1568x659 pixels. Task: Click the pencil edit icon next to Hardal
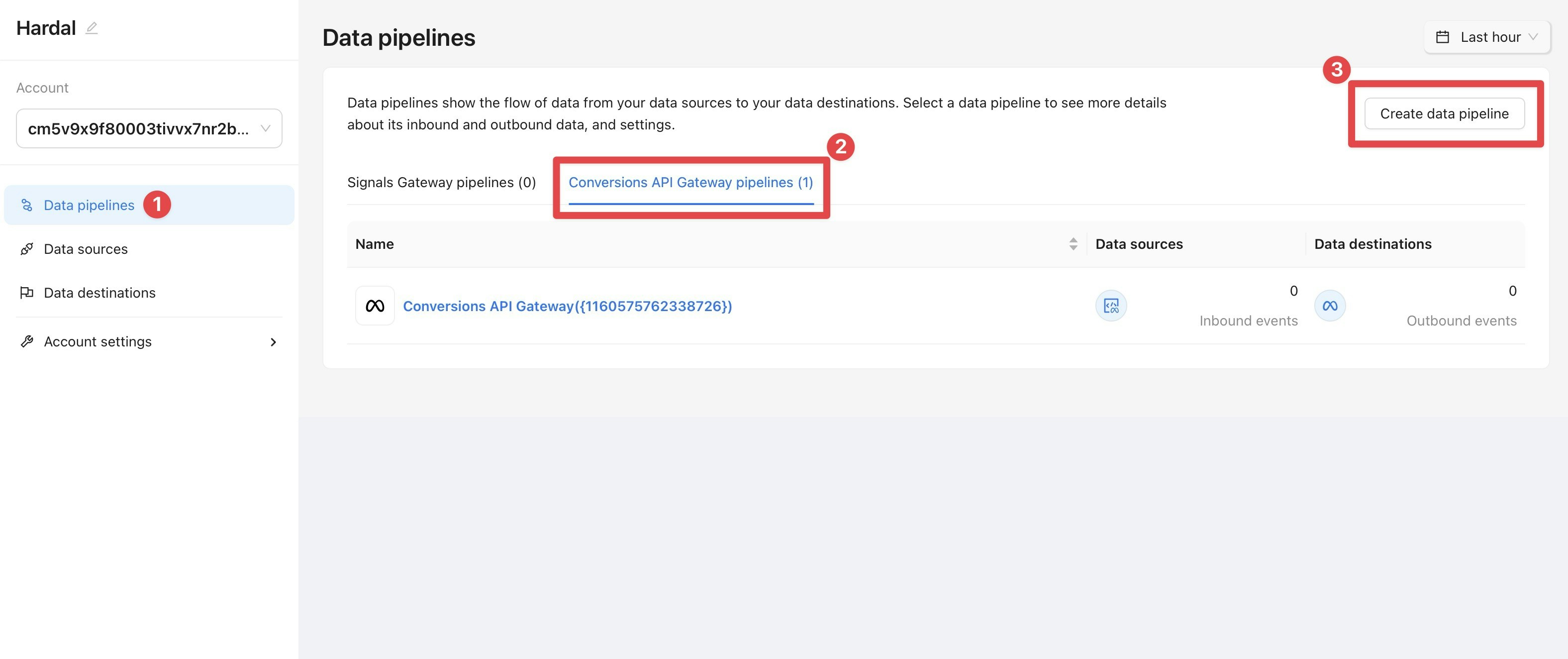pyautogui.click(x=92, y=27)
